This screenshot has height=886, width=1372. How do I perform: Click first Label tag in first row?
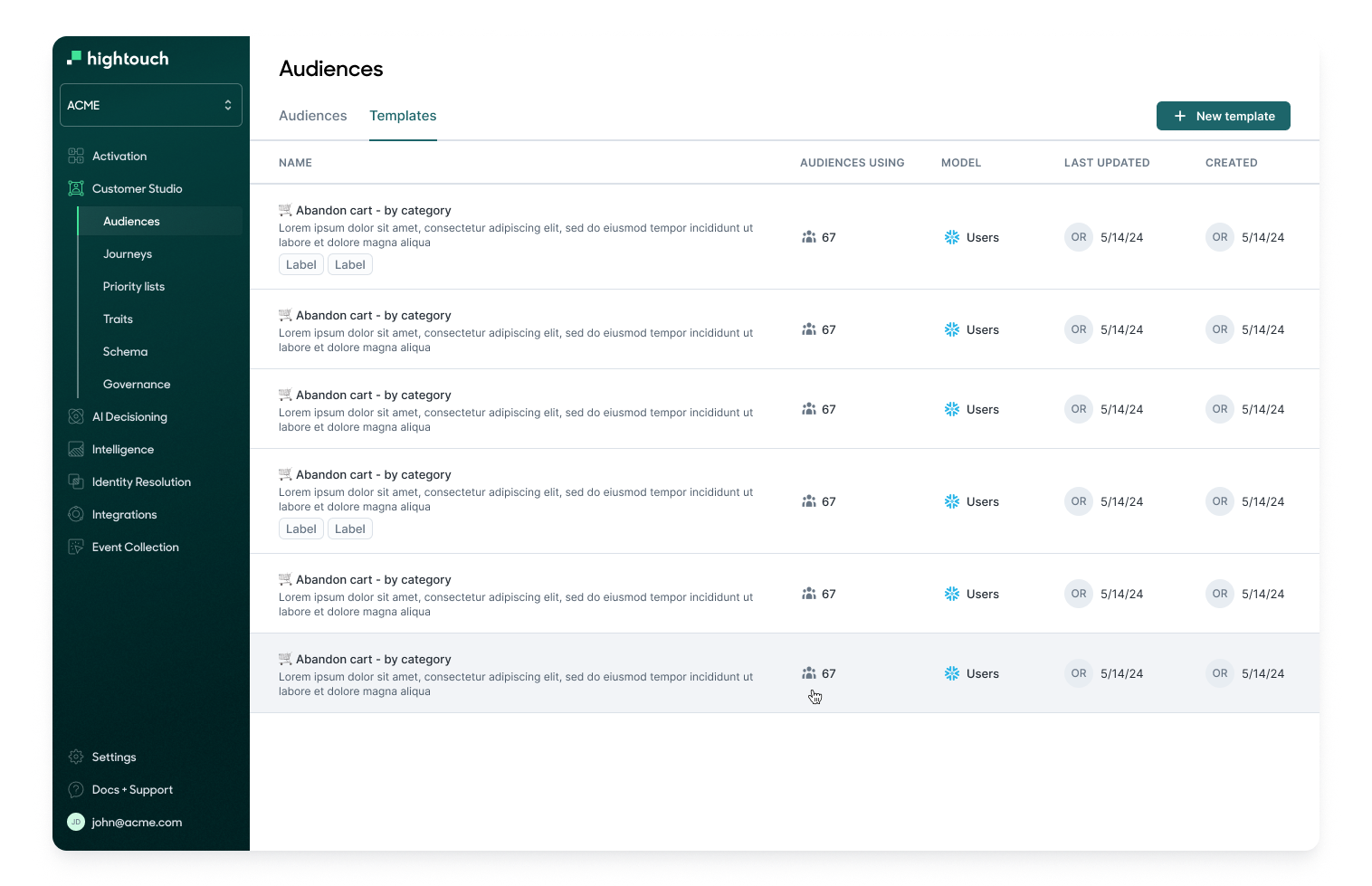point(300,264)
